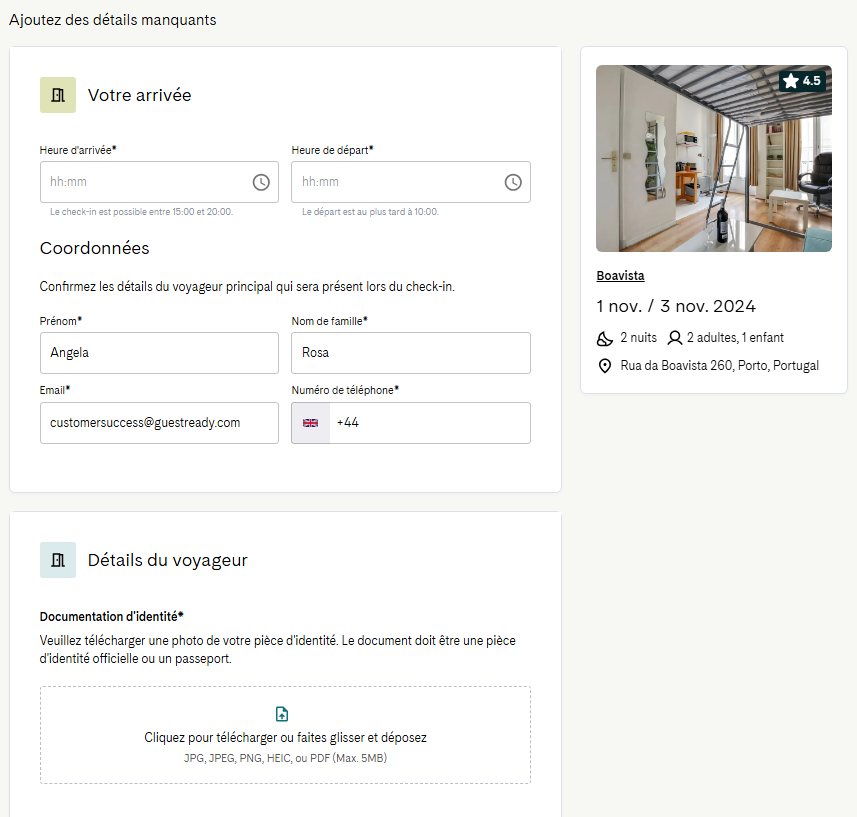Click the 'Rua da Boavista 260, Porto, Portugal' address

[x=719, y=366]
